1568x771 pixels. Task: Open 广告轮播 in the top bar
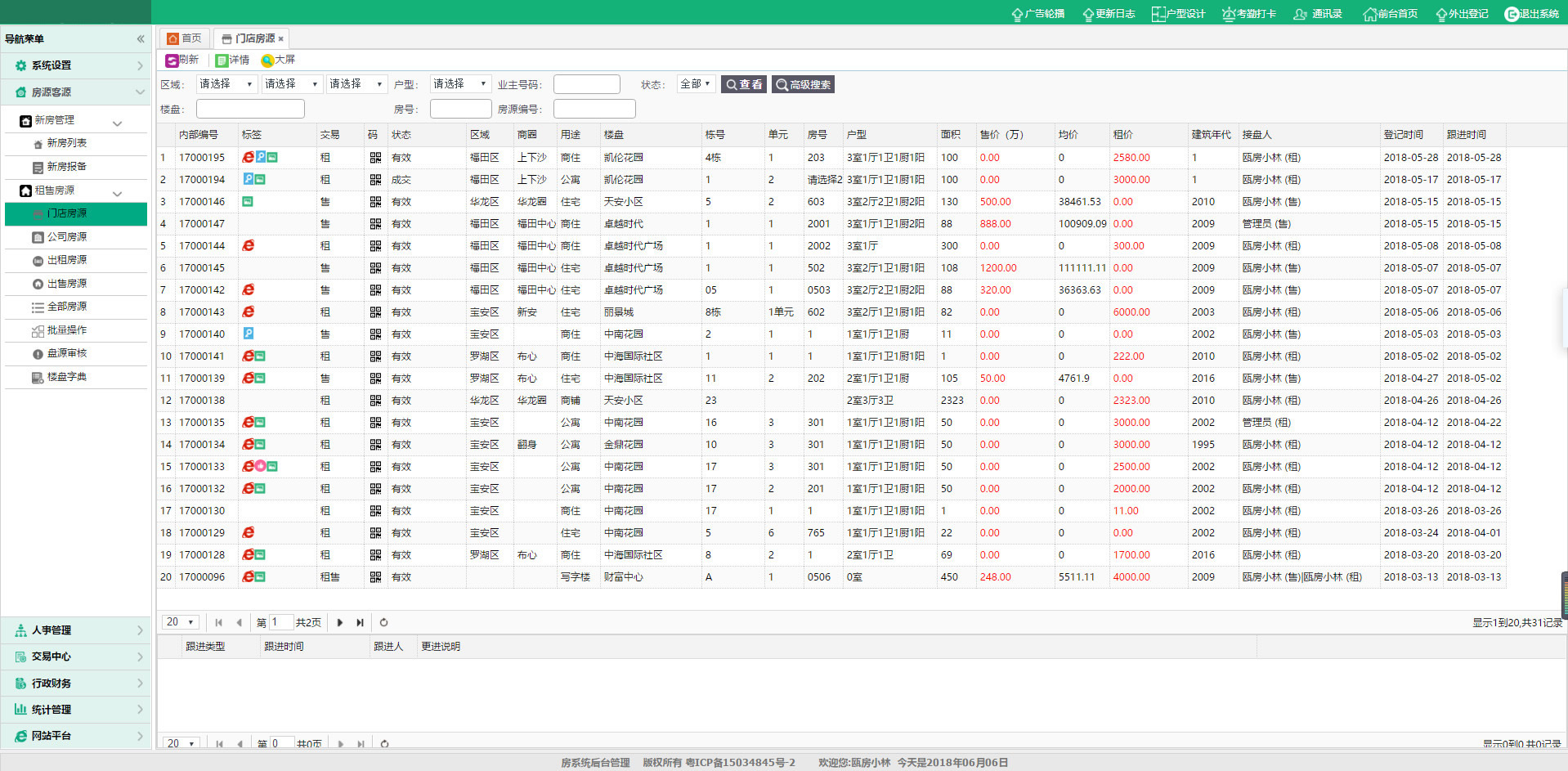(1037, 14)
